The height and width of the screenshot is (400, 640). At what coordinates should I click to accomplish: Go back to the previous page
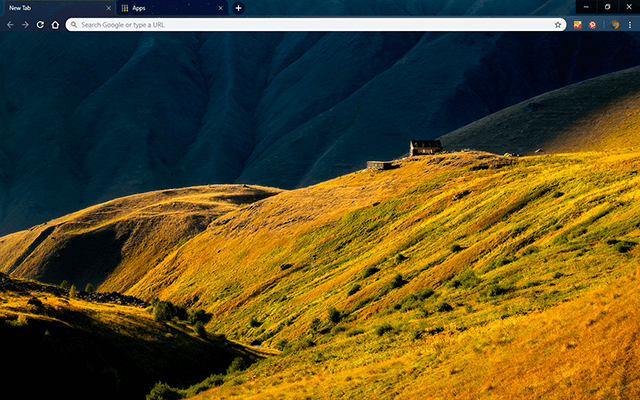10,24
